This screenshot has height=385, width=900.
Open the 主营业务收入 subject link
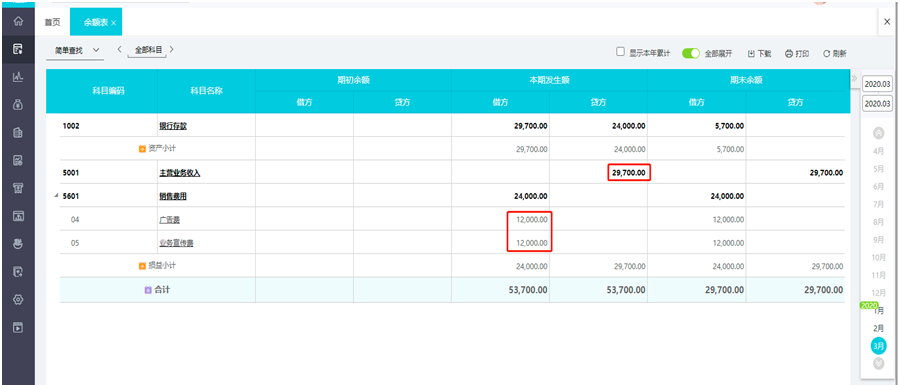[180, 173]
